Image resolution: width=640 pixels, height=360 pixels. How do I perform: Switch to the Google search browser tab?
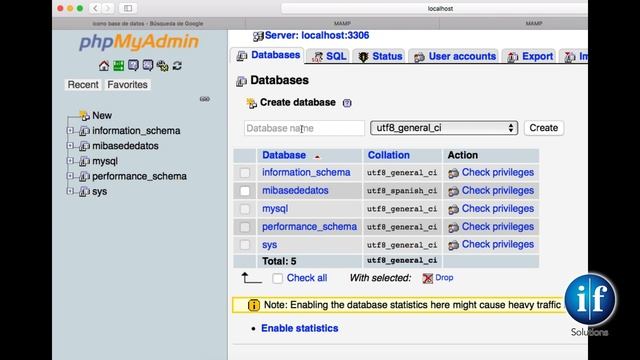tap(149, 24)
